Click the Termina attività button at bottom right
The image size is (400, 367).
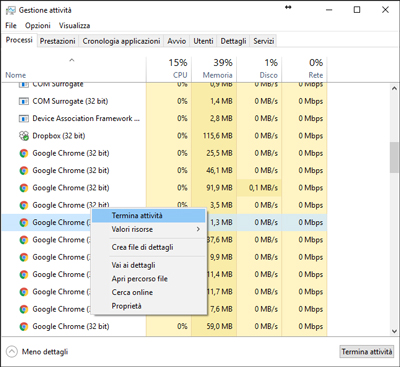click(367, 352)
